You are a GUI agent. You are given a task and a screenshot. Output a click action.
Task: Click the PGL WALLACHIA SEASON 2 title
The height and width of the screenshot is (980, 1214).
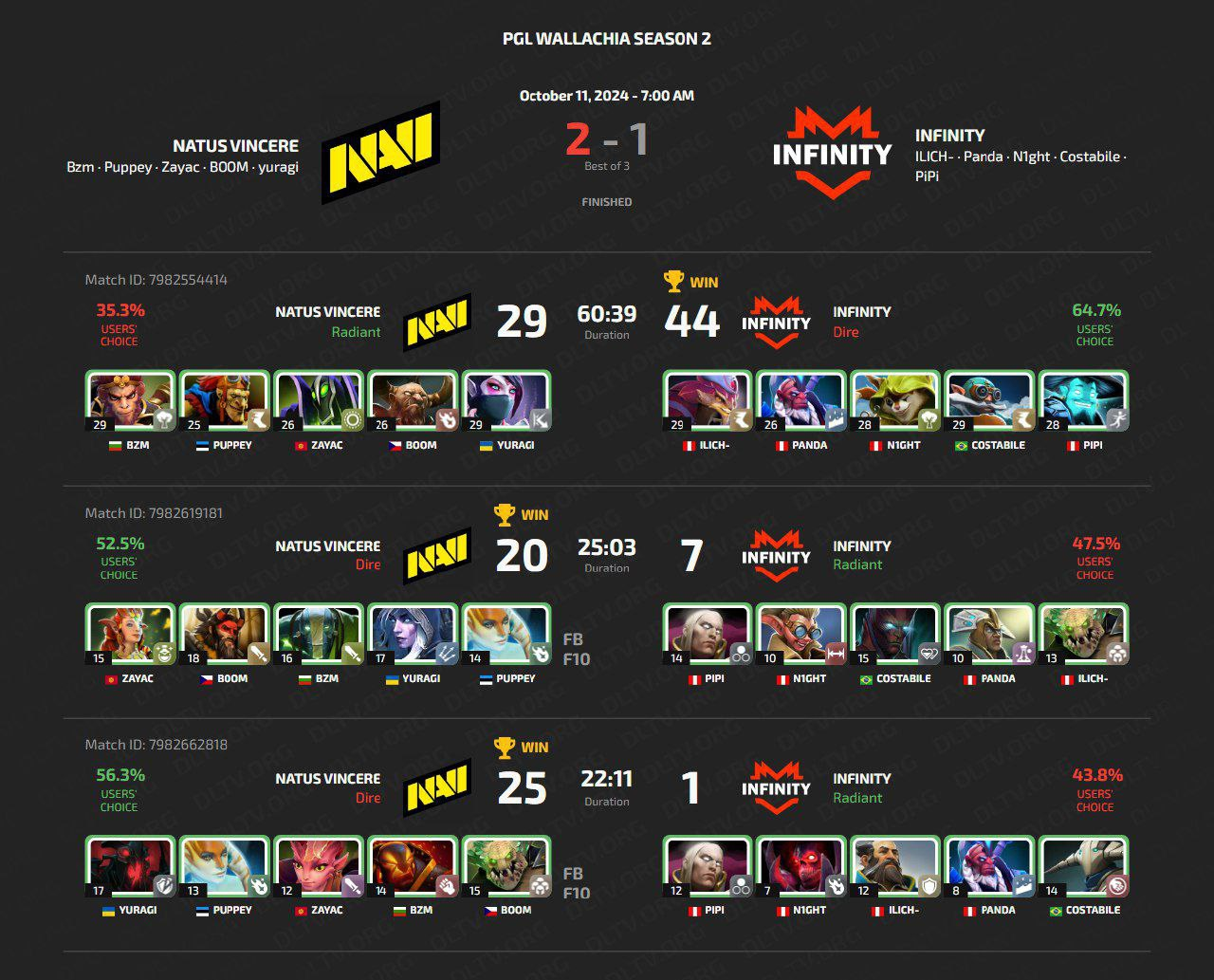point(607,39)
